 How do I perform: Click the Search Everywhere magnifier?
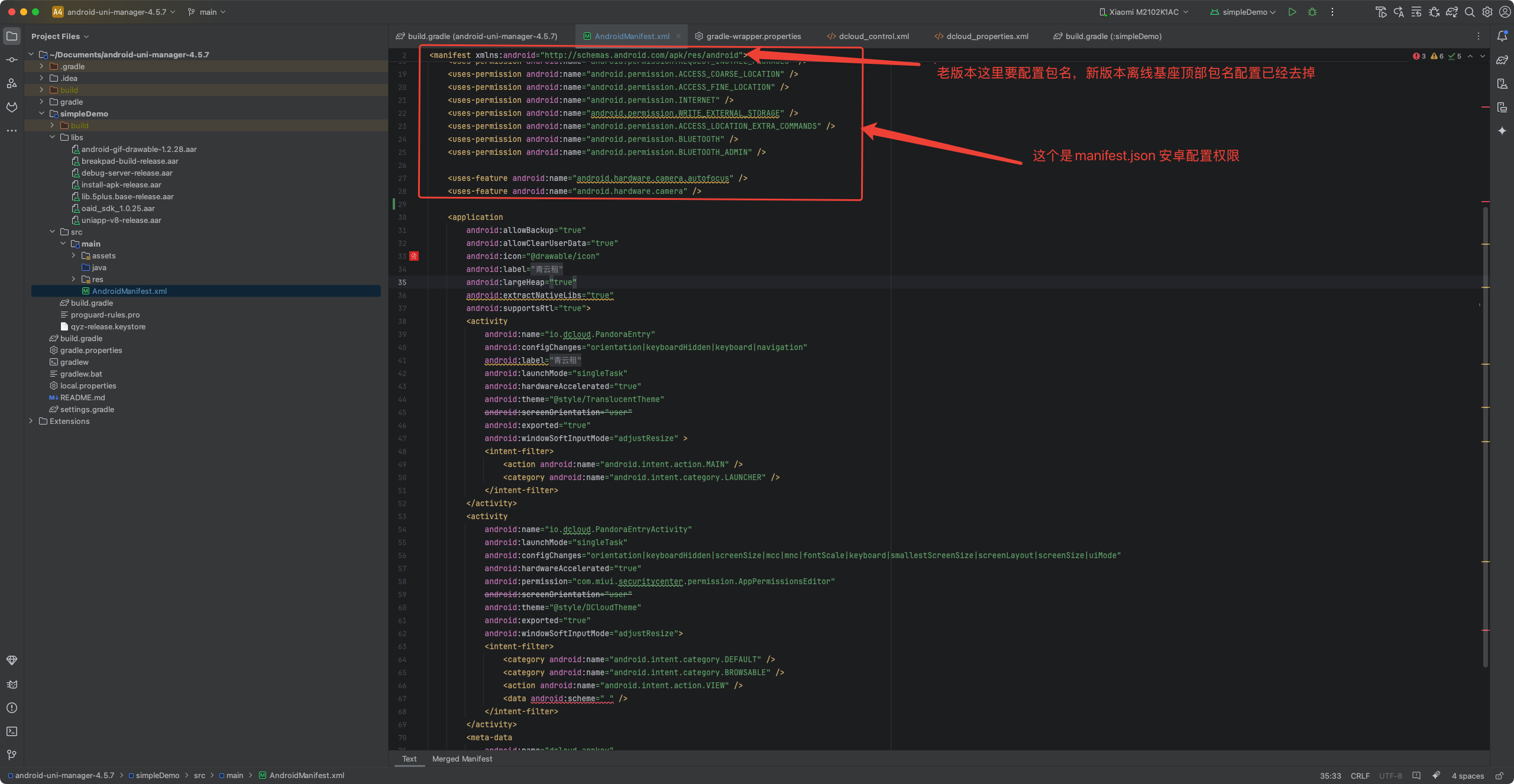pyautogui.click(x=1470, y=12)
